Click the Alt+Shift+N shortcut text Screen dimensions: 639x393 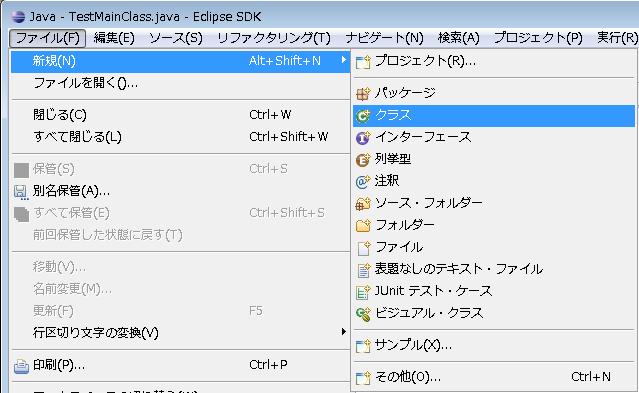pos(285,61)
